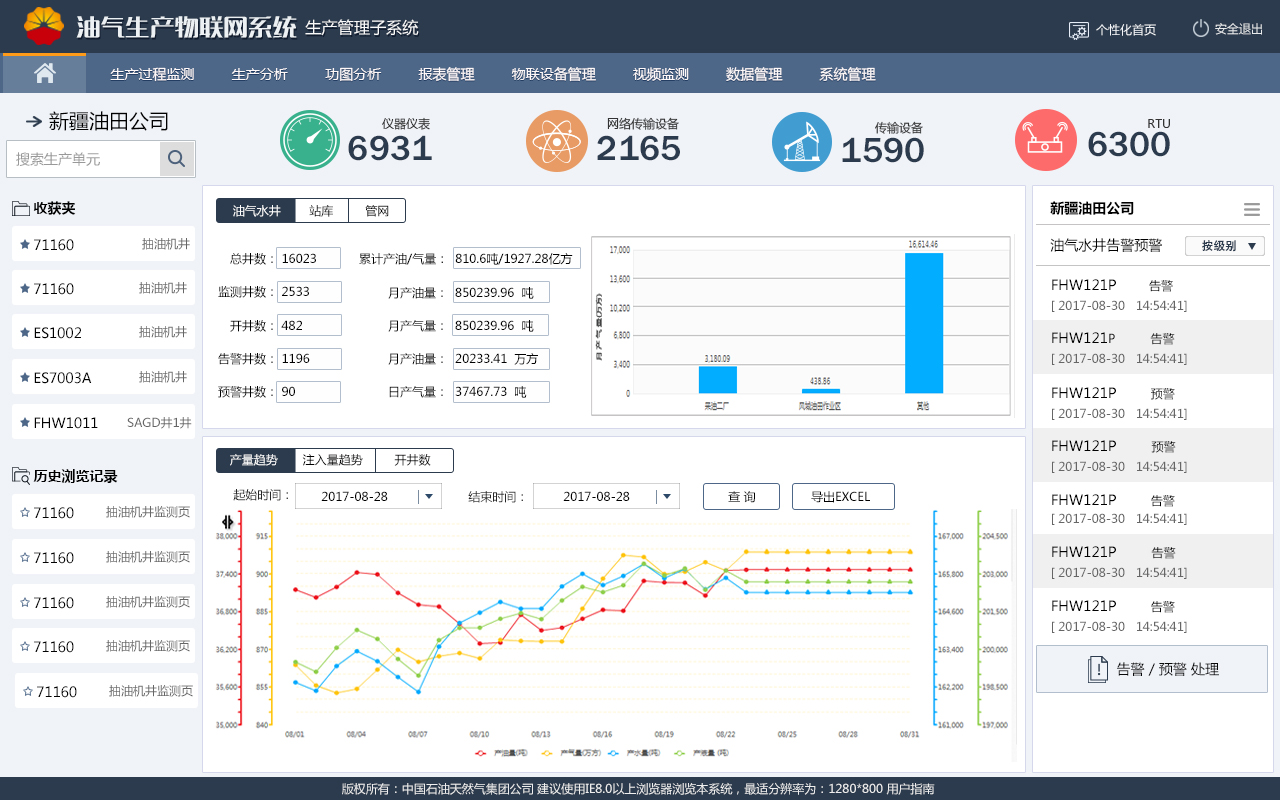Click the tallest blue bar 16,614.46
The width and height of the screenshot is (1280, 800).
pyautogui.click(x=924, y=323)
